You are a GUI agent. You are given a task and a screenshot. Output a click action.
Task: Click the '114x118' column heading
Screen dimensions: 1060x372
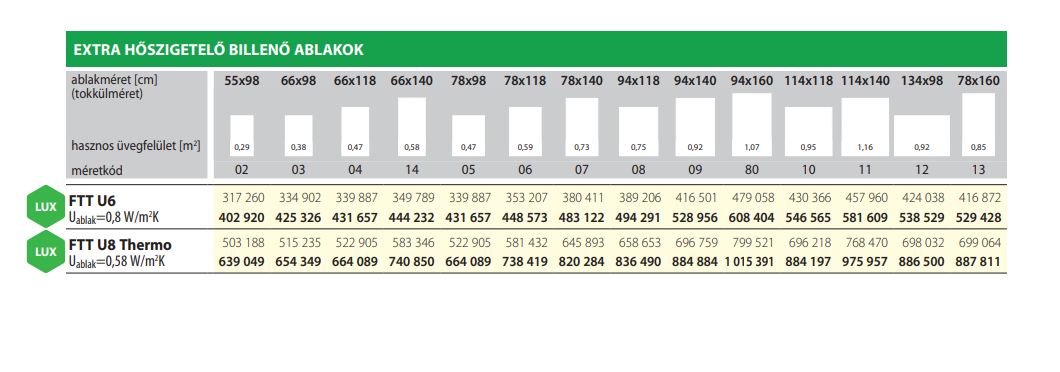coord(809,80)
